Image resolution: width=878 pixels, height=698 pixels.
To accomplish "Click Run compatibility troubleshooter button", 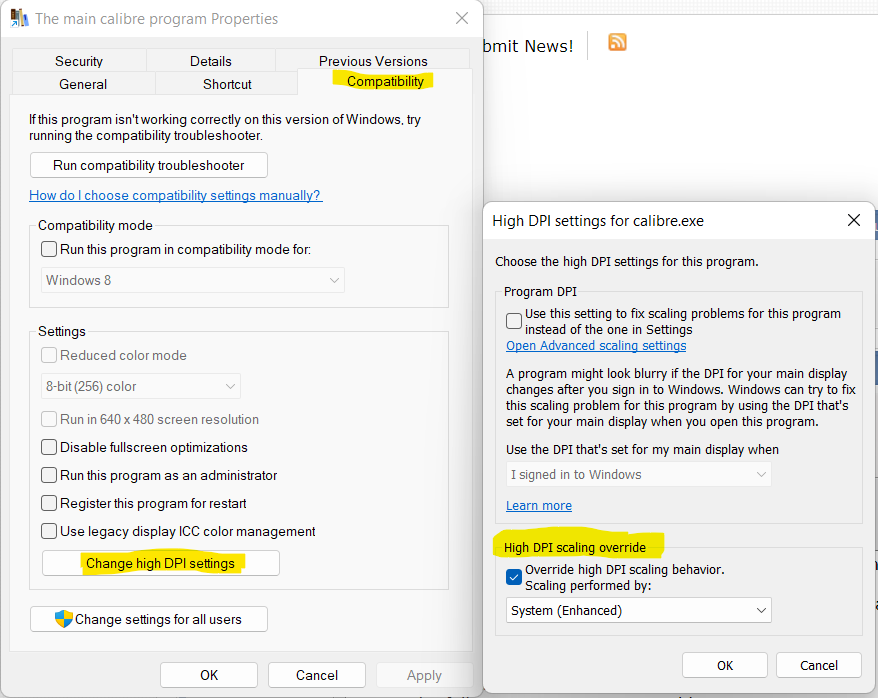I will tap(149, 165).
